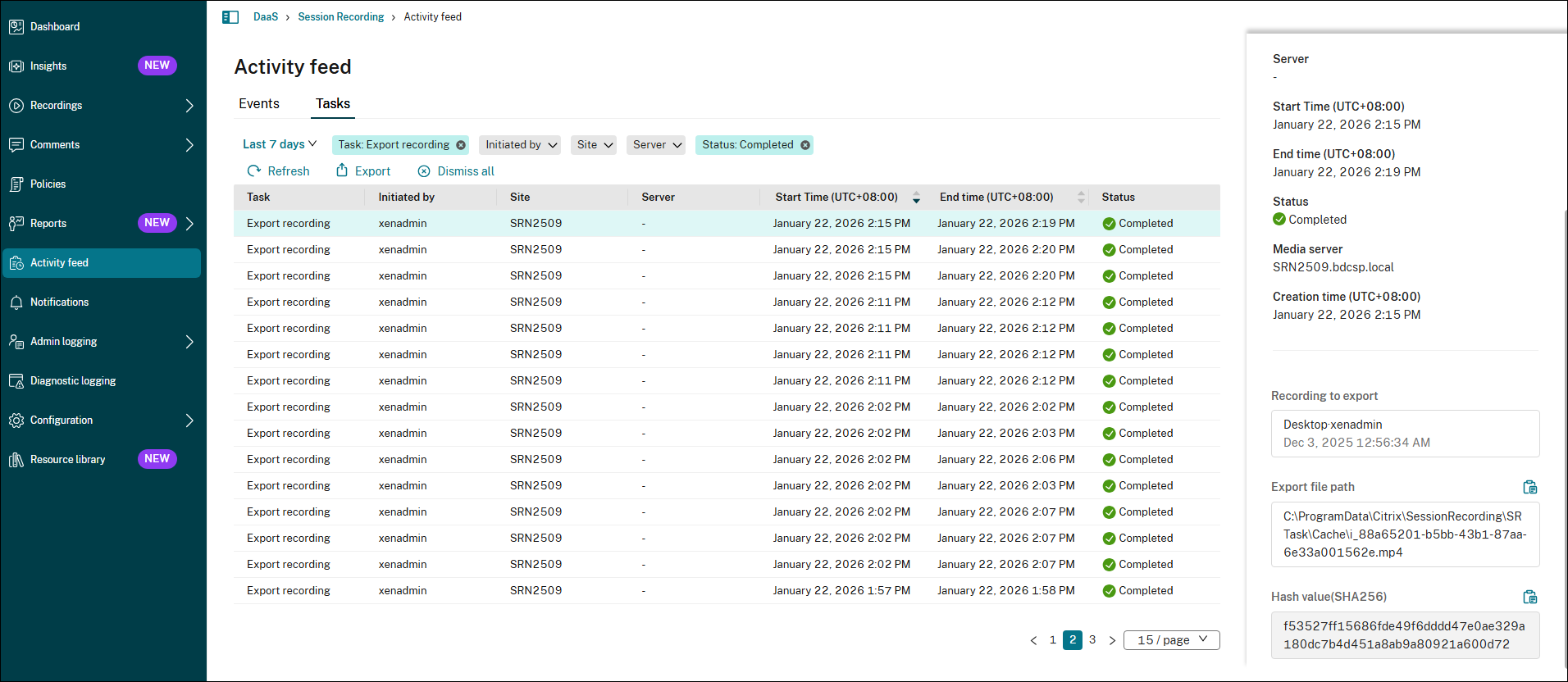This screenshot has width=1568, height=682.
Task: Change the 15 / page dropdown
Action: coord(1172,640)
